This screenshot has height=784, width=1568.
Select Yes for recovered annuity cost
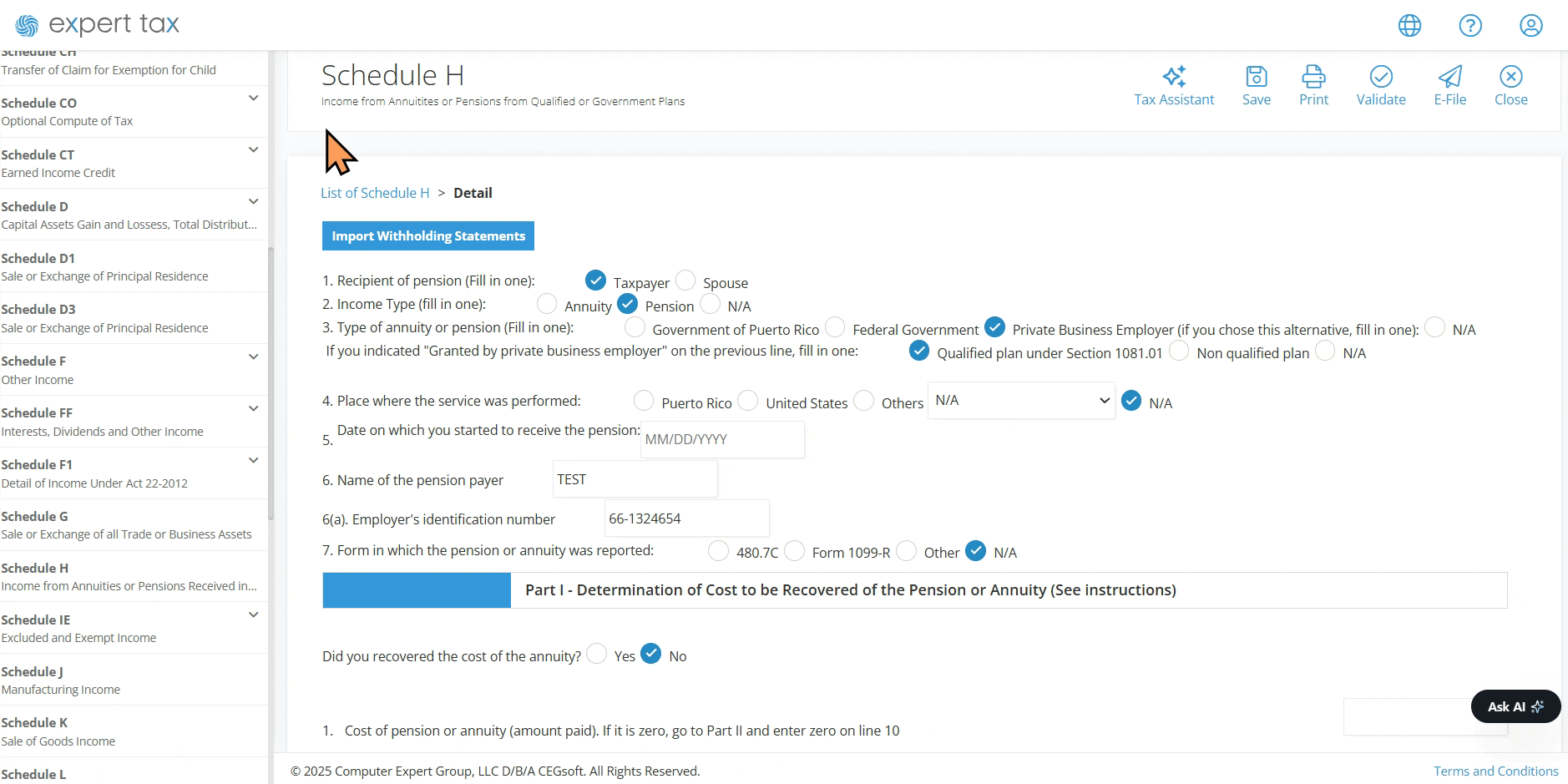596,654
